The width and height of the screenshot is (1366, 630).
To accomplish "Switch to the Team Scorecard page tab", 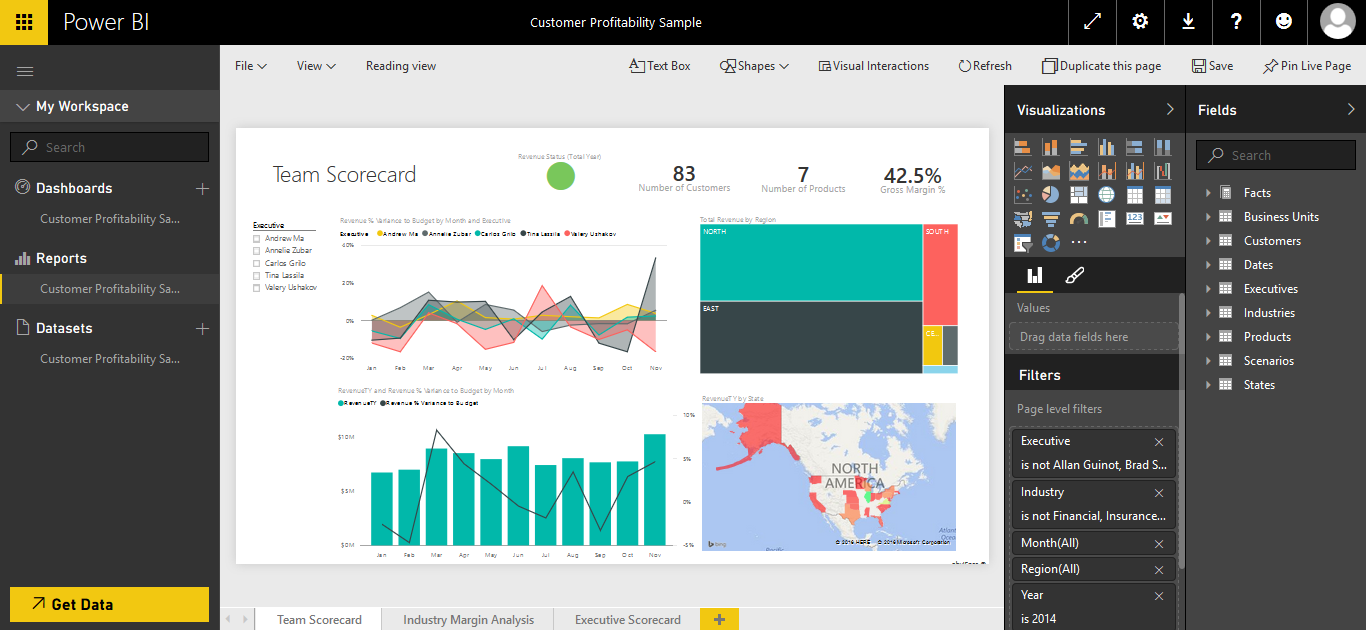I will (x=319, y=619).
